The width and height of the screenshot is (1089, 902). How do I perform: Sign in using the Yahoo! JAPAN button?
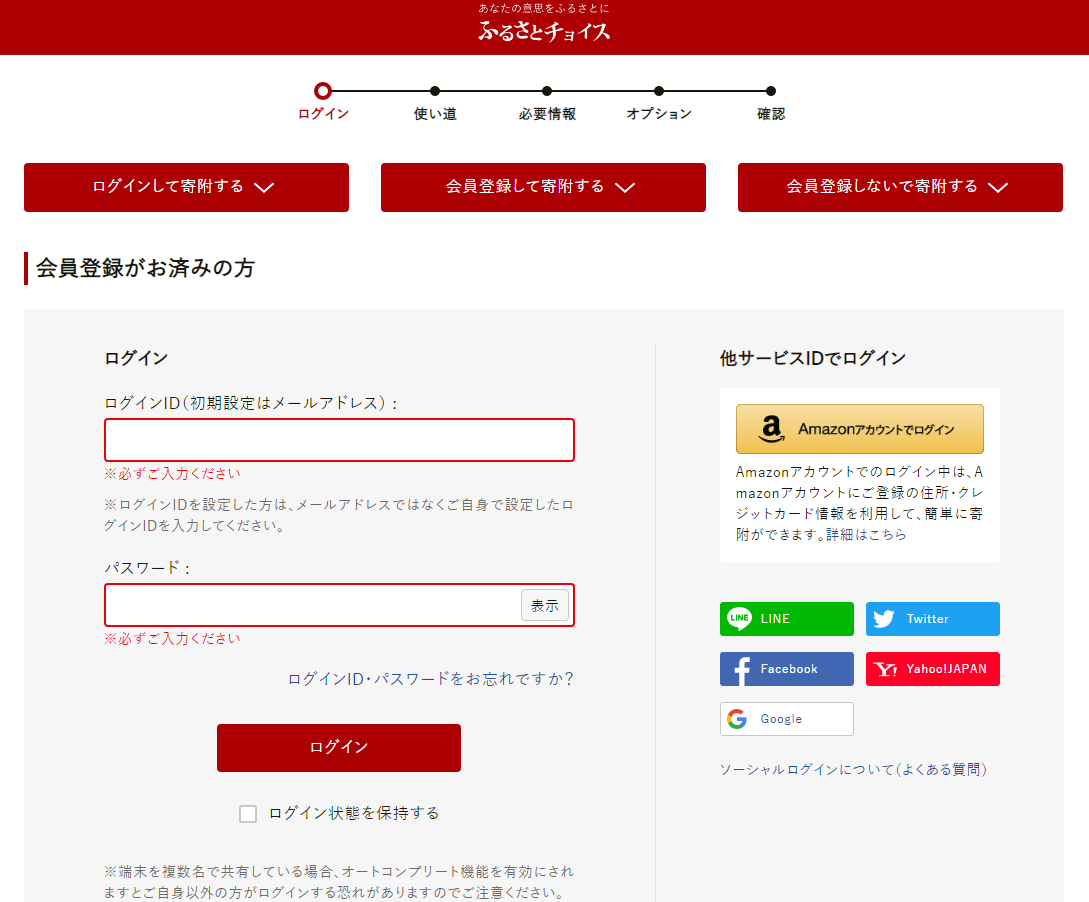click(932, 669)
